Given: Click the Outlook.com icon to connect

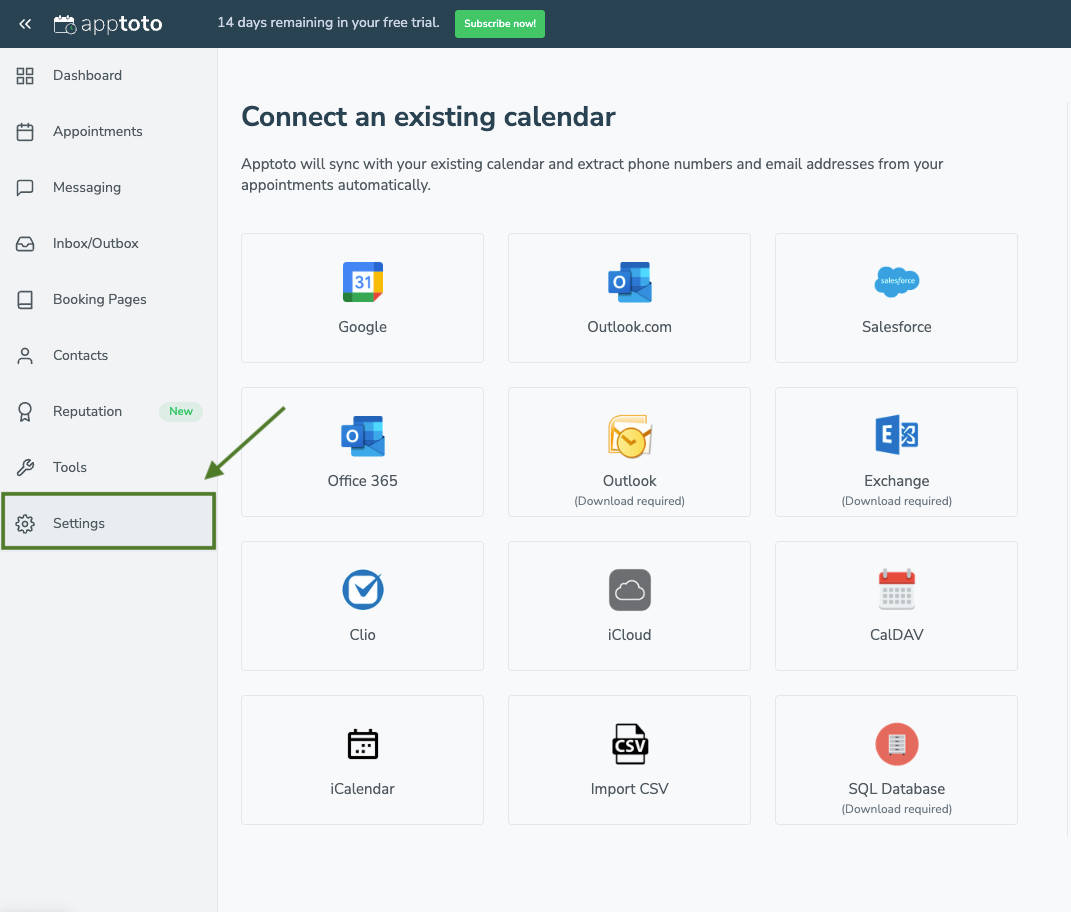Looking at the screenshot, I should click(x=629, y=282).
